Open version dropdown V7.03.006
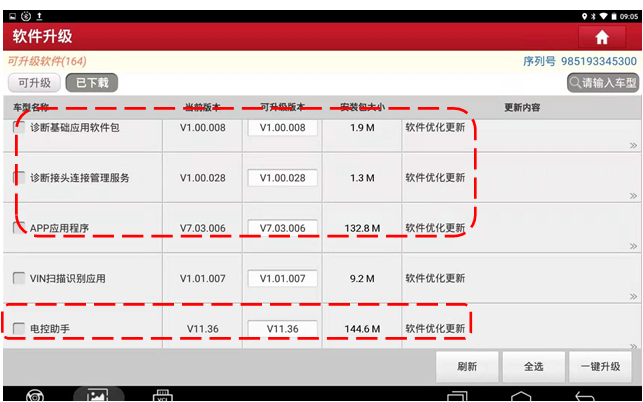Viewport: 643px width, 402px height. [283, 228]
